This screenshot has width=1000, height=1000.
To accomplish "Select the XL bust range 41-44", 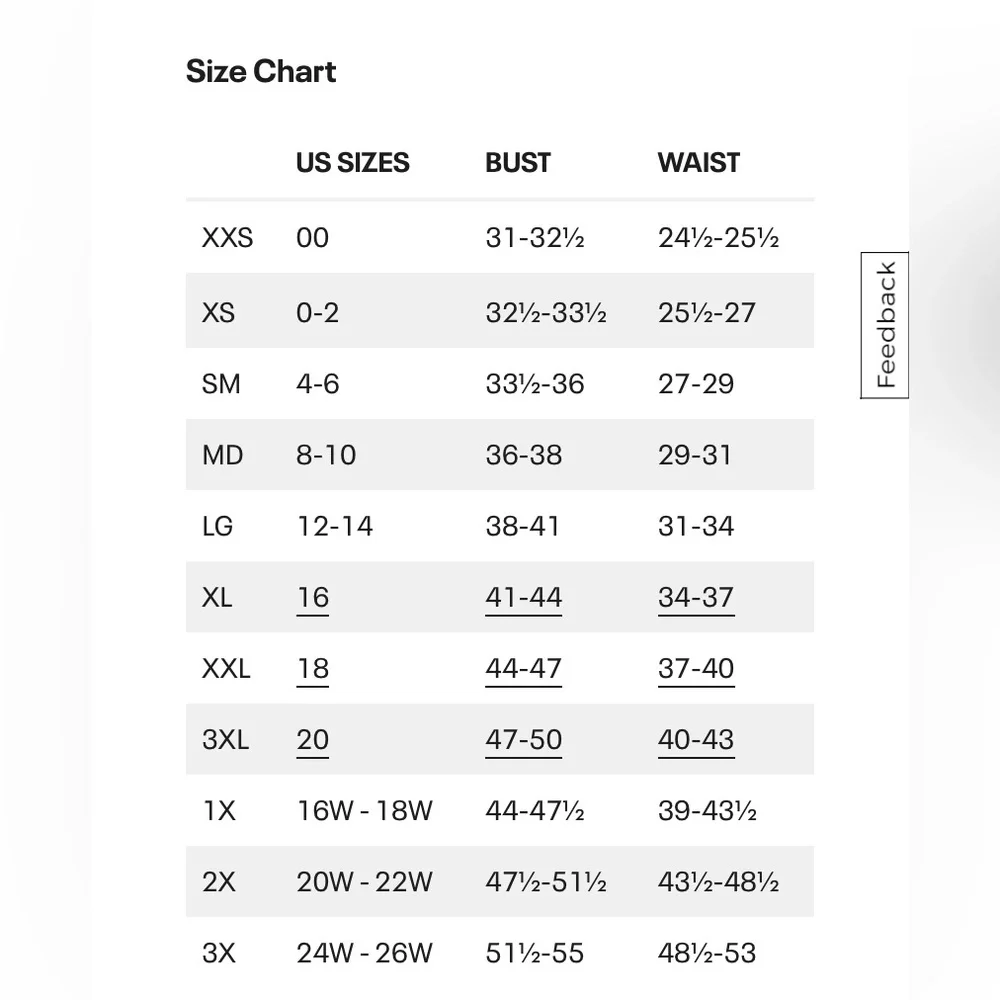I will tap(524, 597).
